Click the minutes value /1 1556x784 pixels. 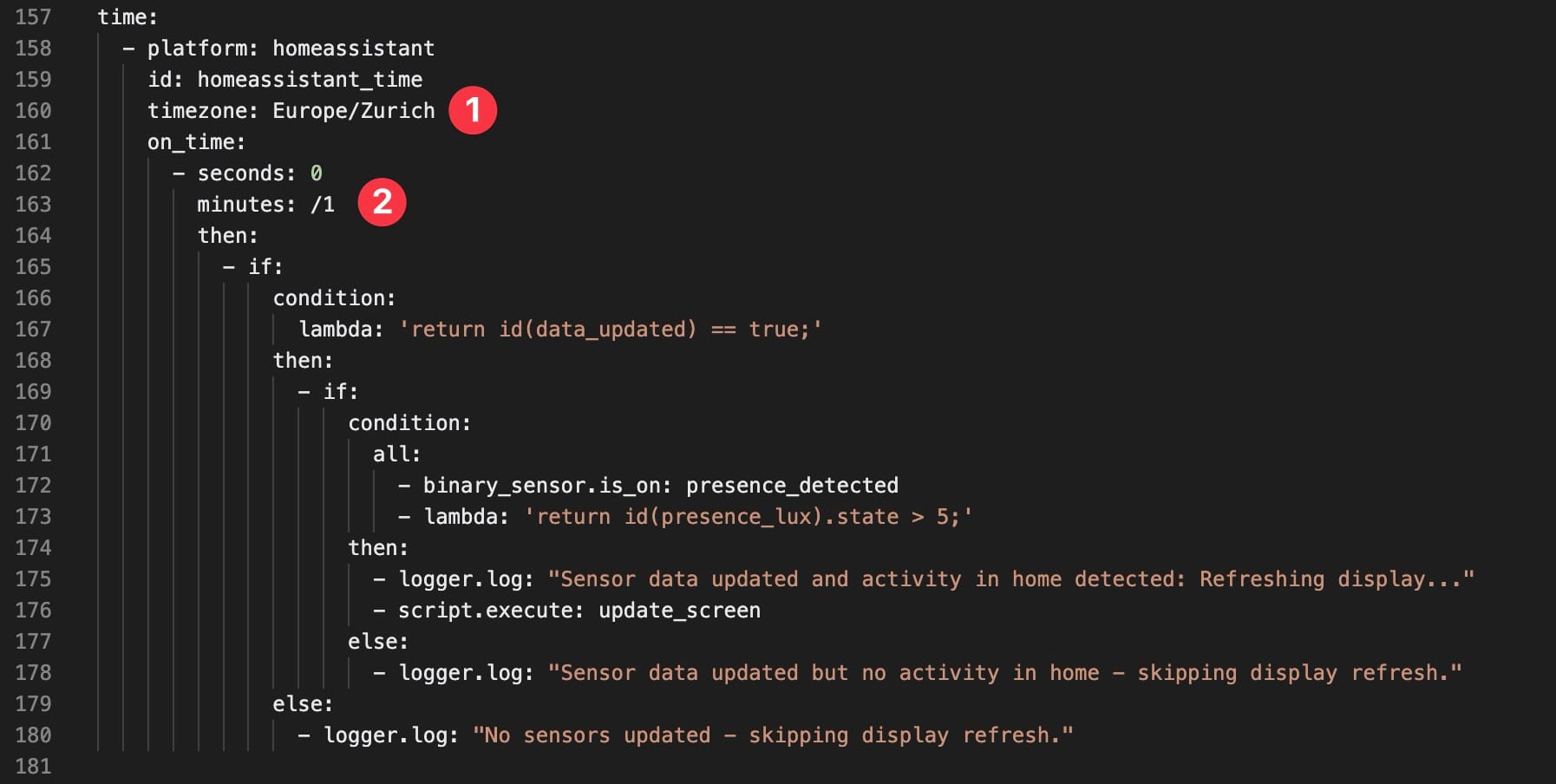[x=323, y=205]
